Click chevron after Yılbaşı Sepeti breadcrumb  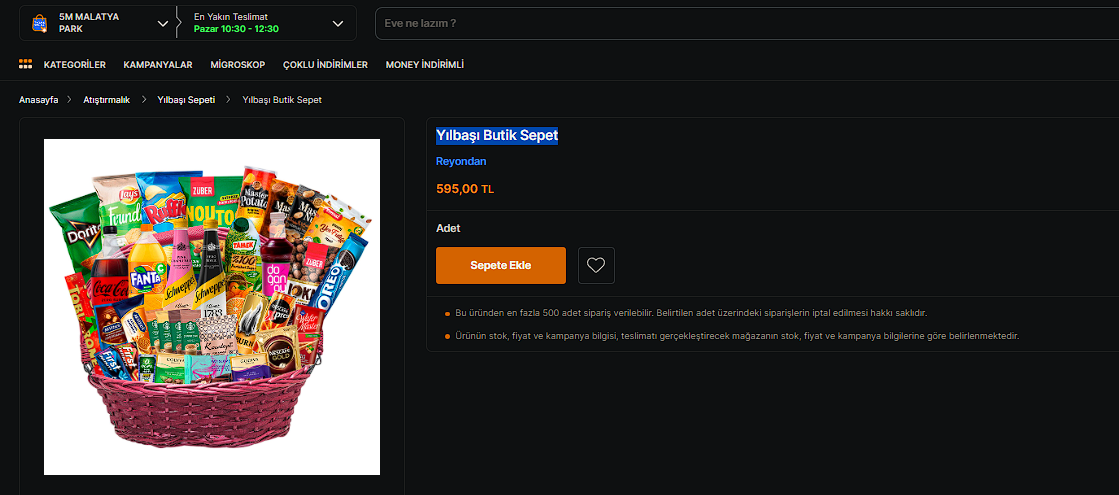(228, 100)
